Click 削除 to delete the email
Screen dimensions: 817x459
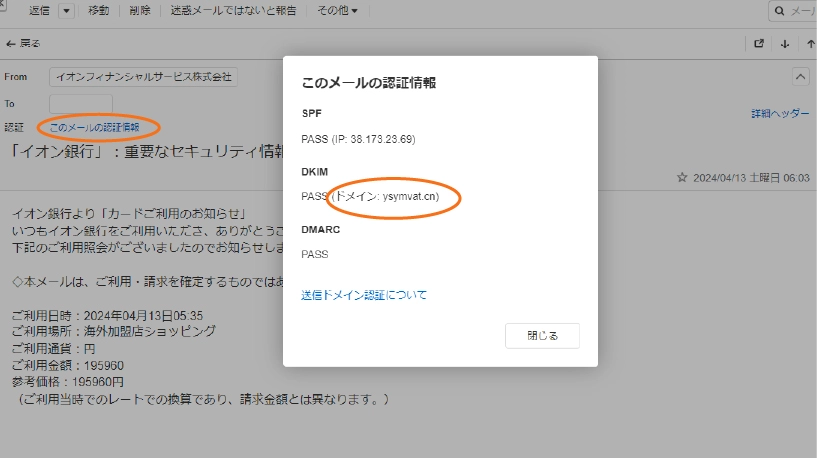pyautogui.click(x=141, y=11)
